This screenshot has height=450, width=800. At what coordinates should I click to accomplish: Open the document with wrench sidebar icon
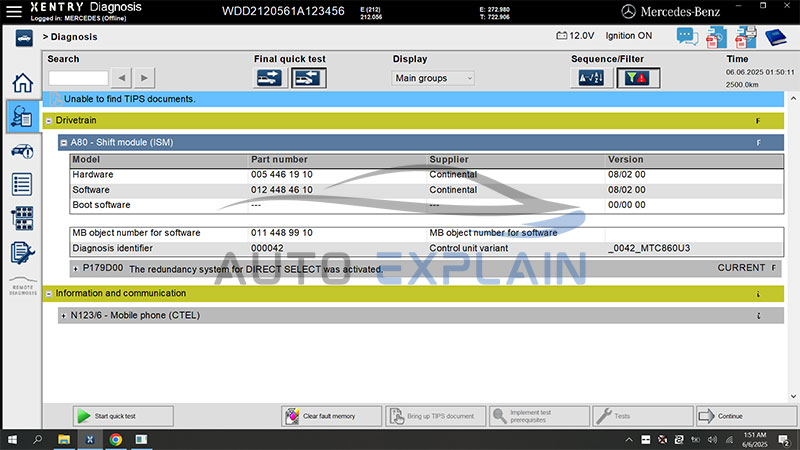(22, 253)
